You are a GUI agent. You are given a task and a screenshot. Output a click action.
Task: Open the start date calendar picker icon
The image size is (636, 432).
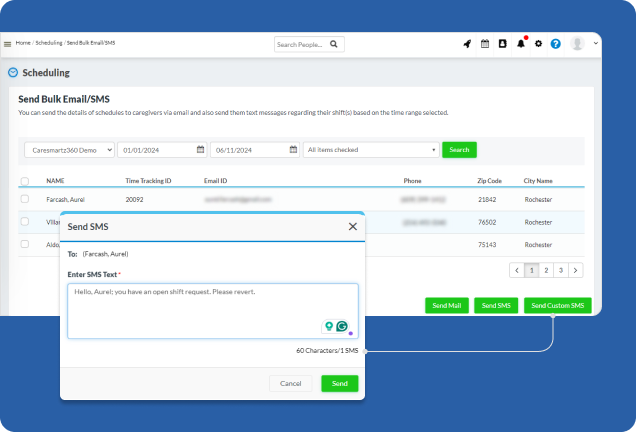pyautogui.click(x=201, y=150)
